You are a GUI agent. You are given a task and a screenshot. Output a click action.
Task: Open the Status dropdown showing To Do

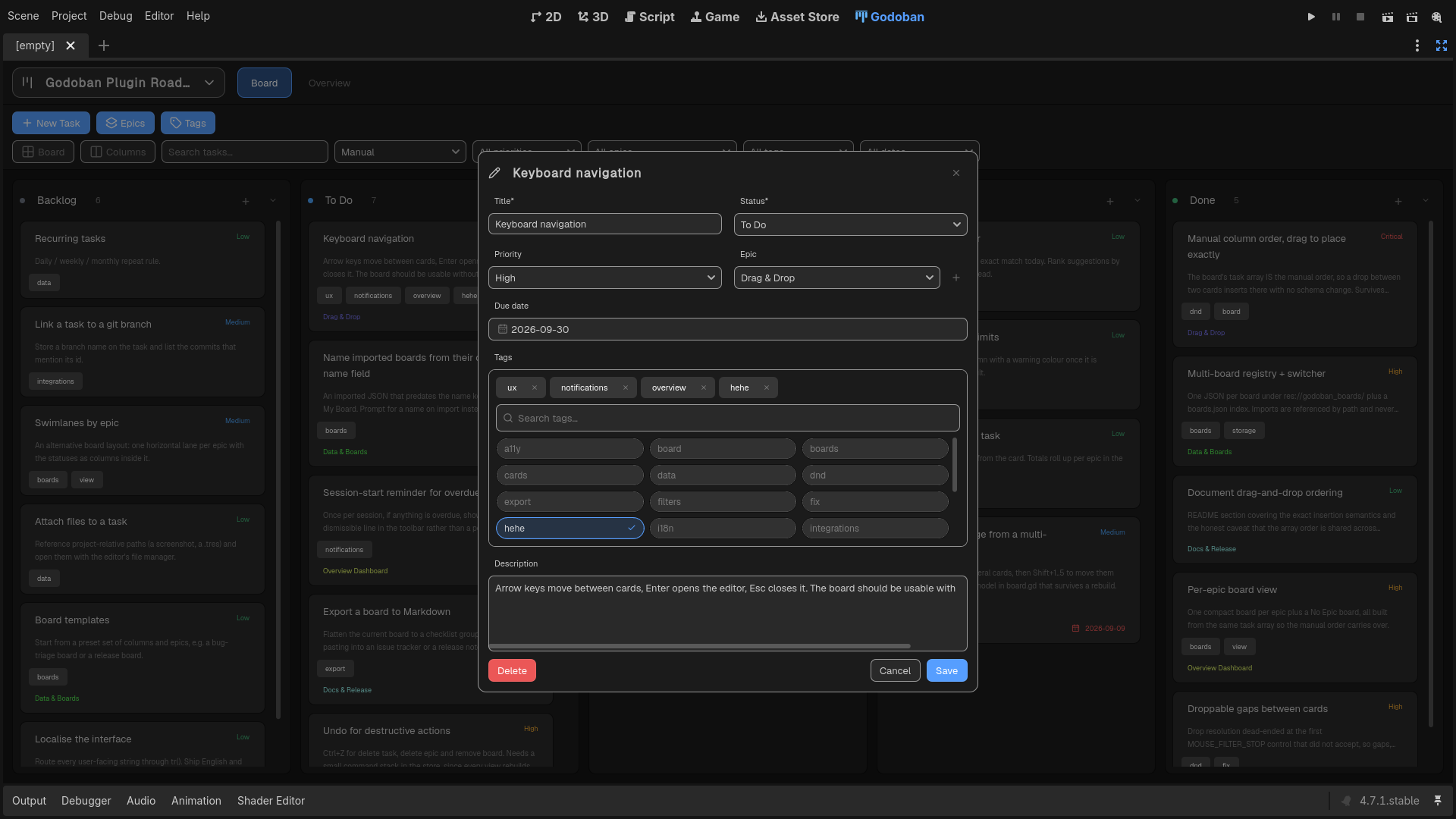pos(851,224)
